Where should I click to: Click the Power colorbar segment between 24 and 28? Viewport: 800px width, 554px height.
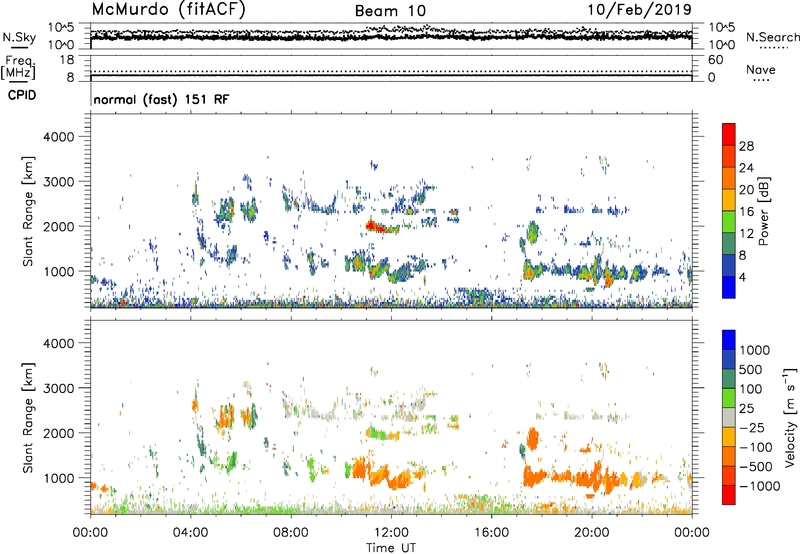729,157
